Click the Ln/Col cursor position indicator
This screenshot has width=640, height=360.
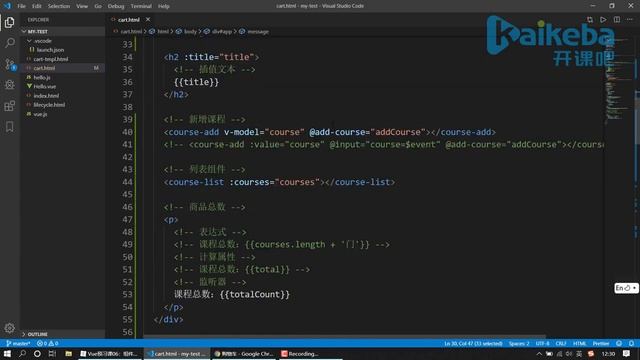[473, 343]
